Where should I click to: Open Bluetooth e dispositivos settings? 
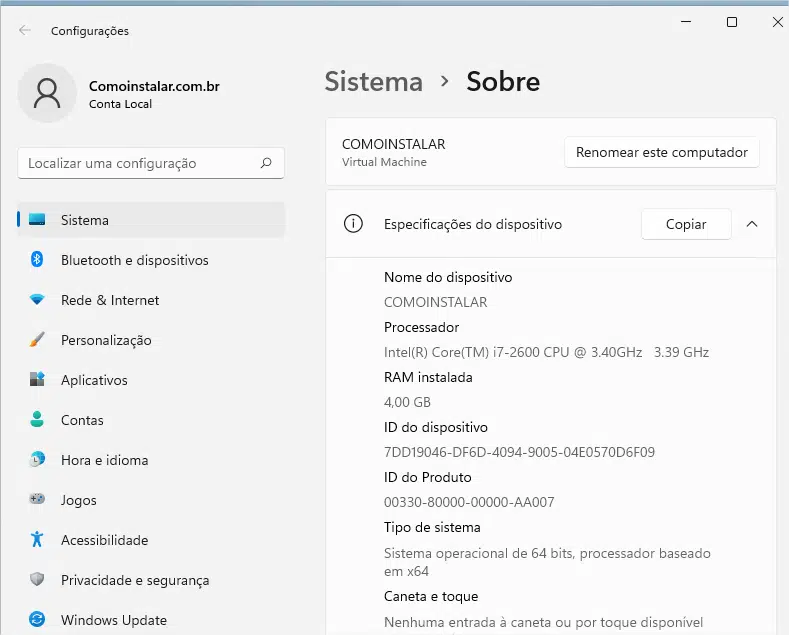point(151,260)
